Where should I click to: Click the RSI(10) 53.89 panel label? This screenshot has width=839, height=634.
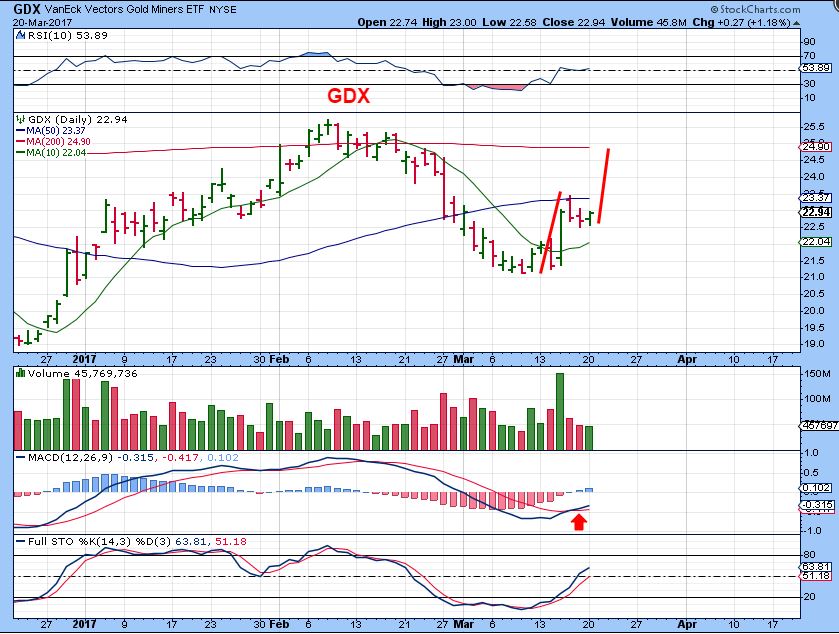click(67, 35)
